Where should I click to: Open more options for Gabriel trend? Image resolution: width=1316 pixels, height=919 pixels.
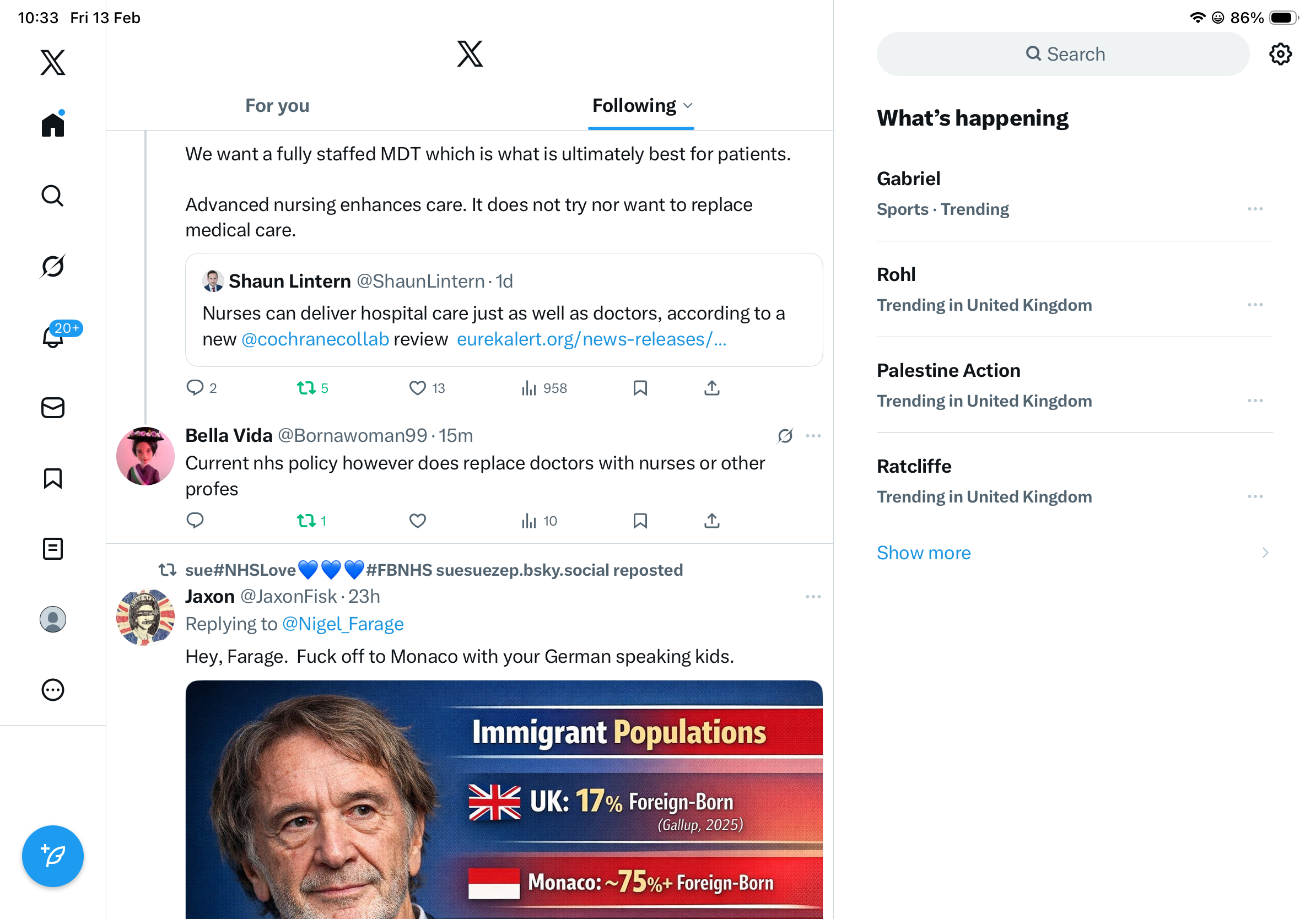point(1255,209)
